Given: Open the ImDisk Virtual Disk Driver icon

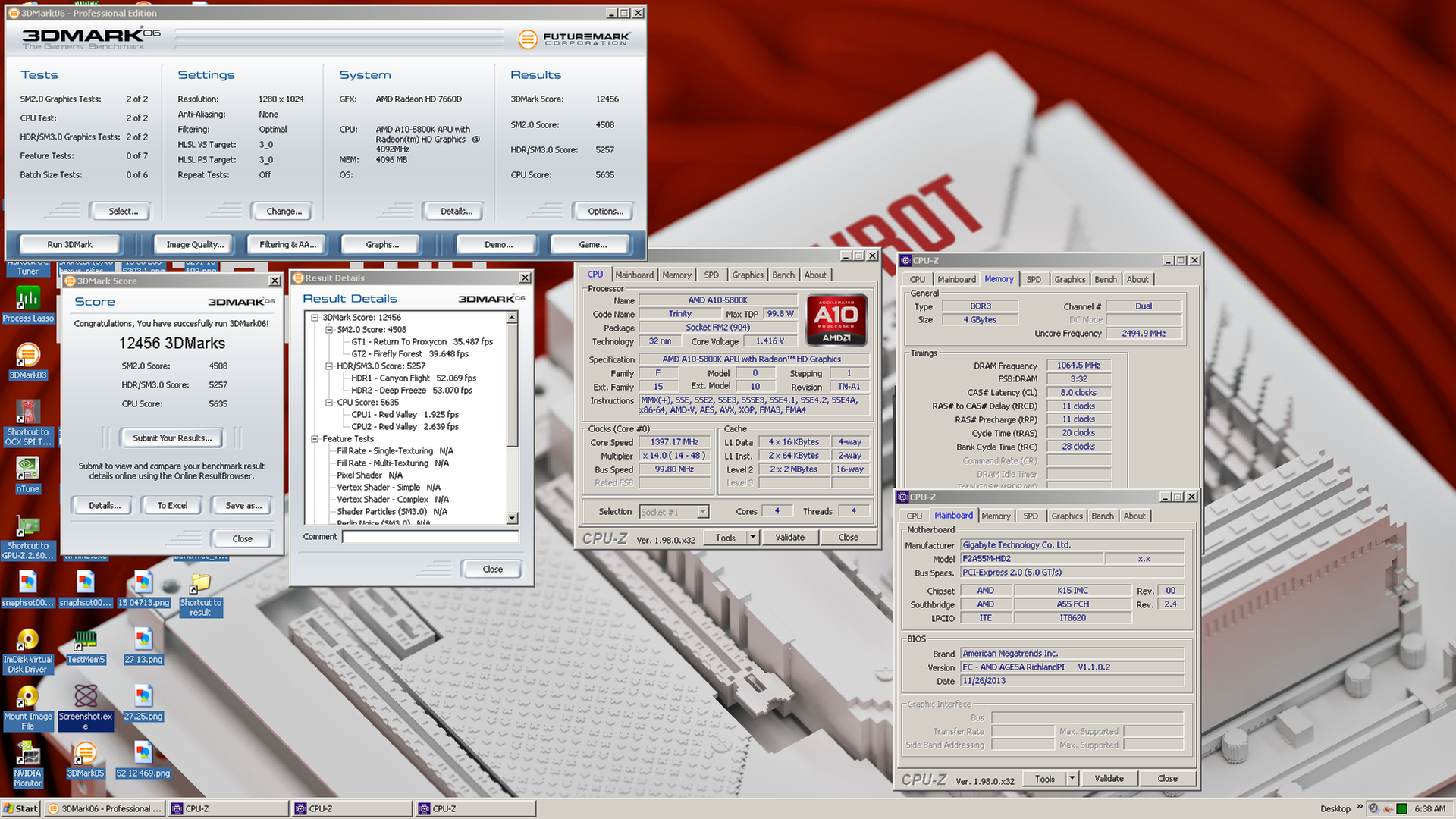Looking at the screenshot, I should [x=28, y=651].
